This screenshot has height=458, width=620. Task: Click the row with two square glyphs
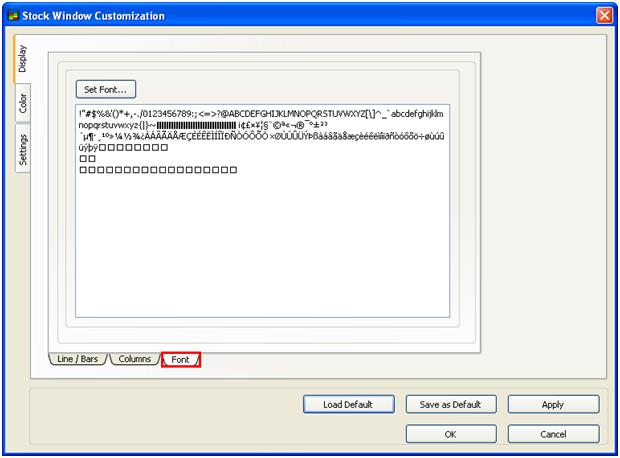[87, 159]
